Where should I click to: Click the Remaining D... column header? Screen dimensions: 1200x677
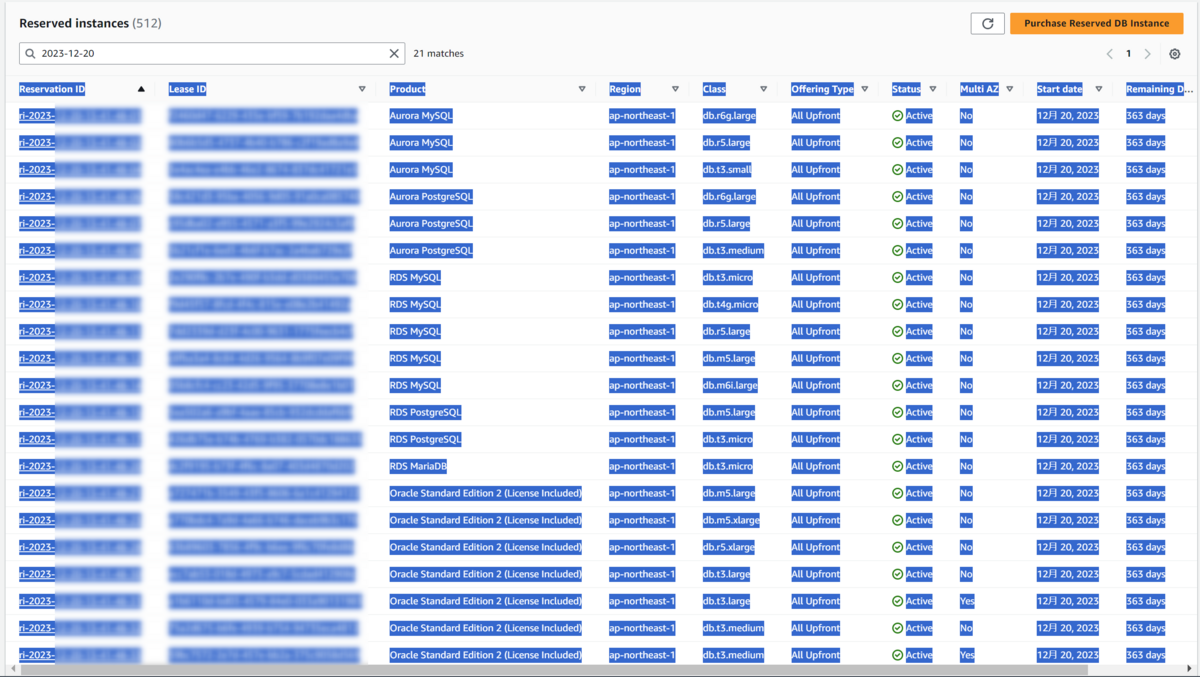coord(1159,89)
